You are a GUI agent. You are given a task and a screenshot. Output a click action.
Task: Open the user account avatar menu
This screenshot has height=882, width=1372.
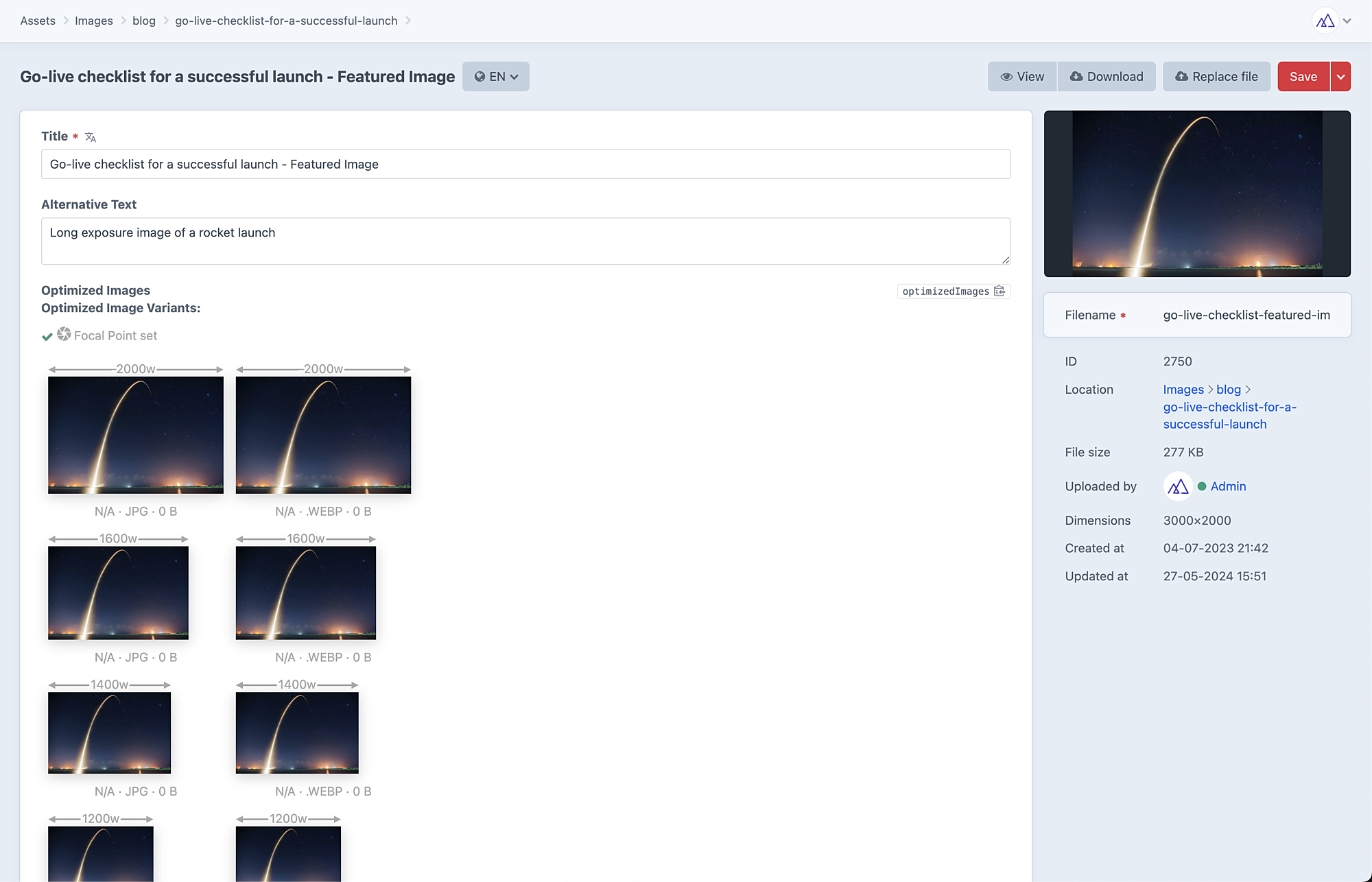click(x=1325, y=21)
